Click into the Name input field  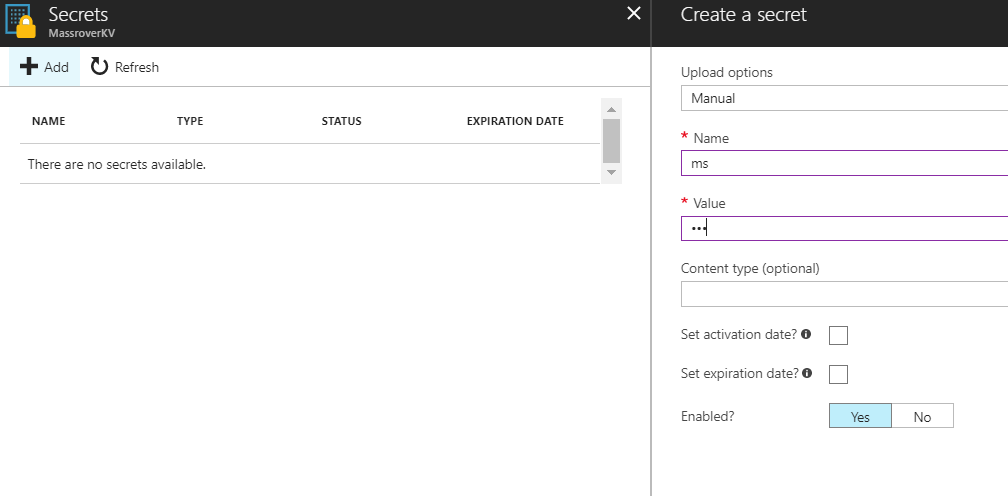tap(844, 163)
